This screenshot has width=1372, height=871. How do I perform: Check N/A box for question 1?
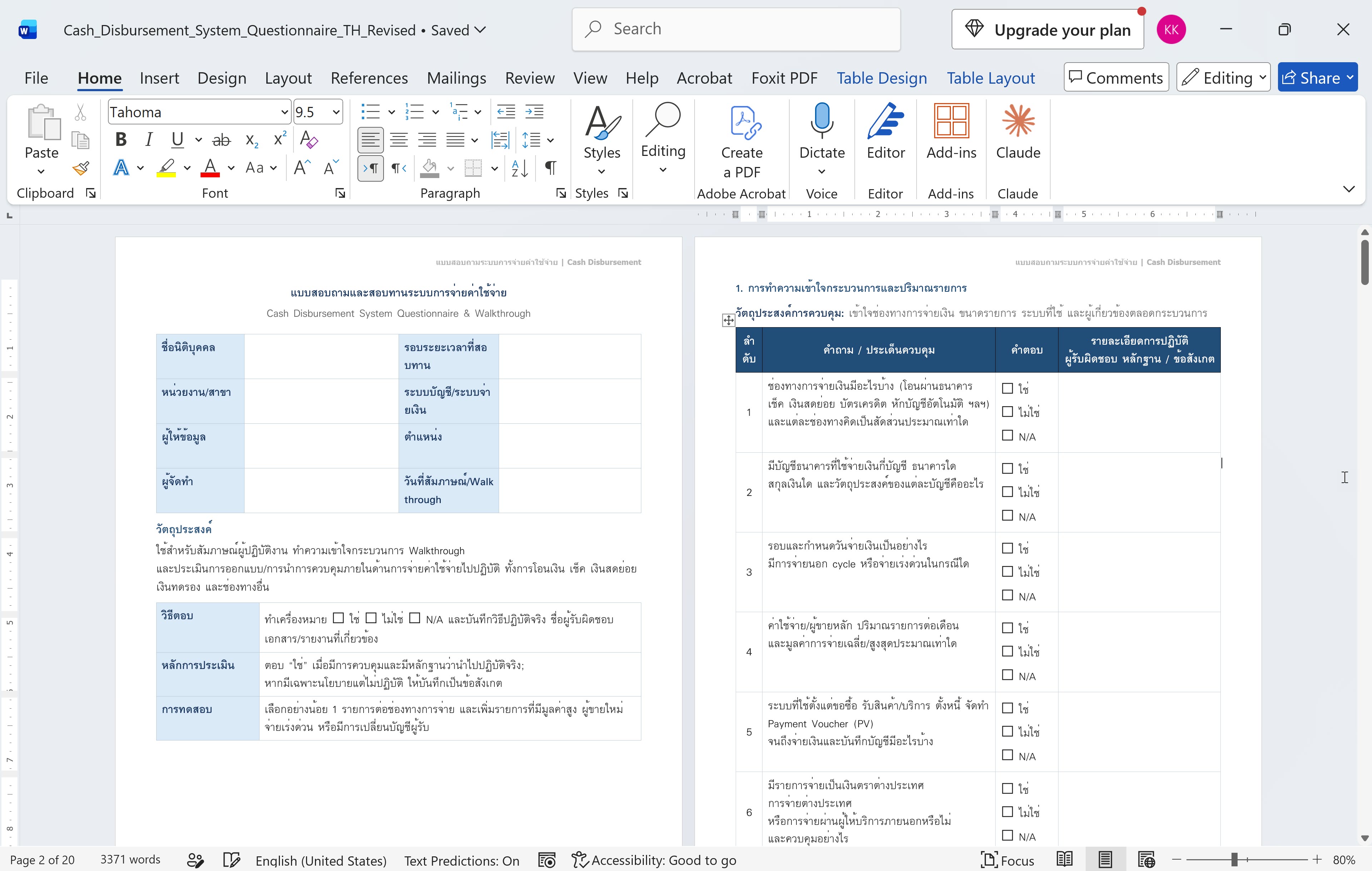(1007, 435)
